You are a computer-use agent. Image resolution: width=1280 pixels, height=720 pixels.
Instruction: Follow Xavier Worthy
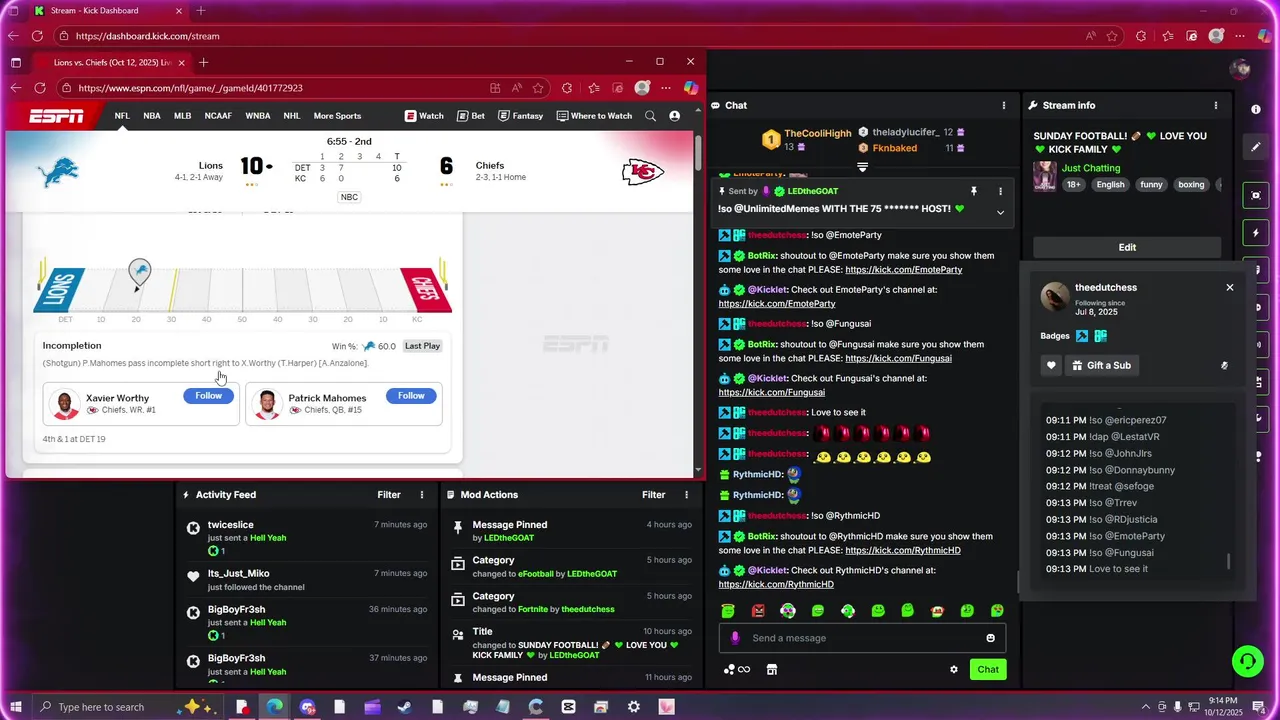point(208,396)
